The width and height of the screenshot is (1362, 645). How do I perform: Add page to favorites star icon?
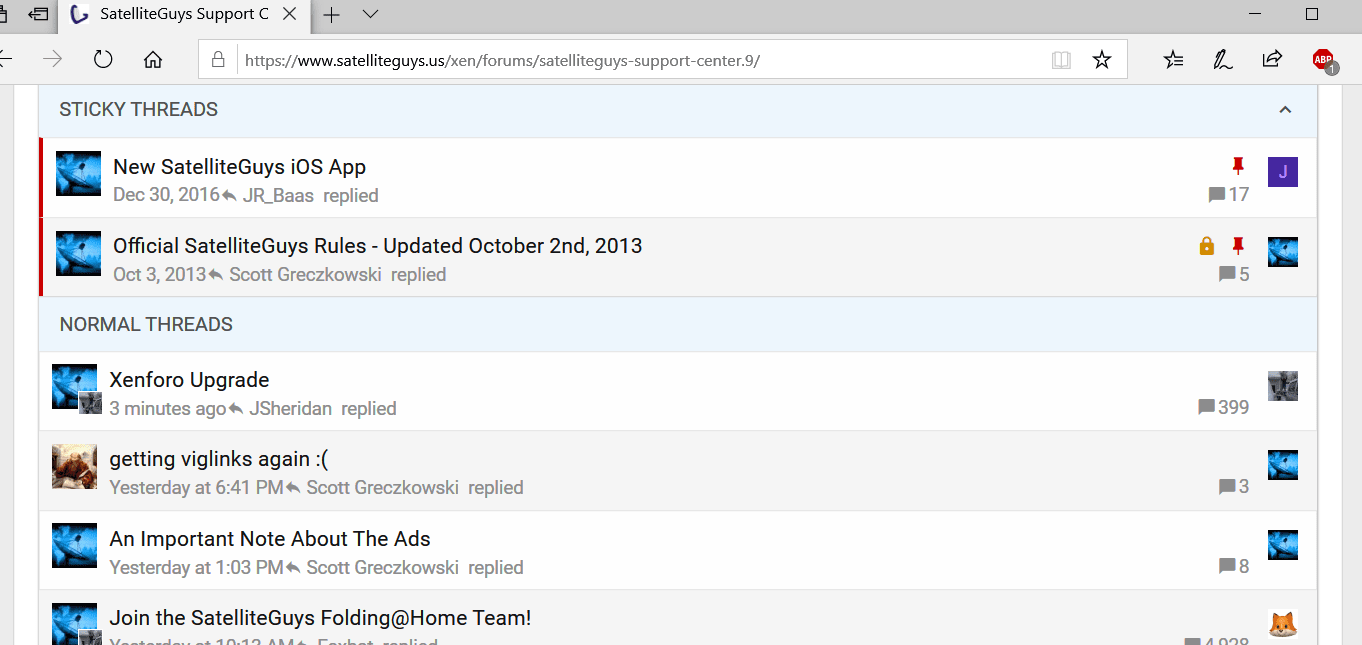[x=1102, y=60]
